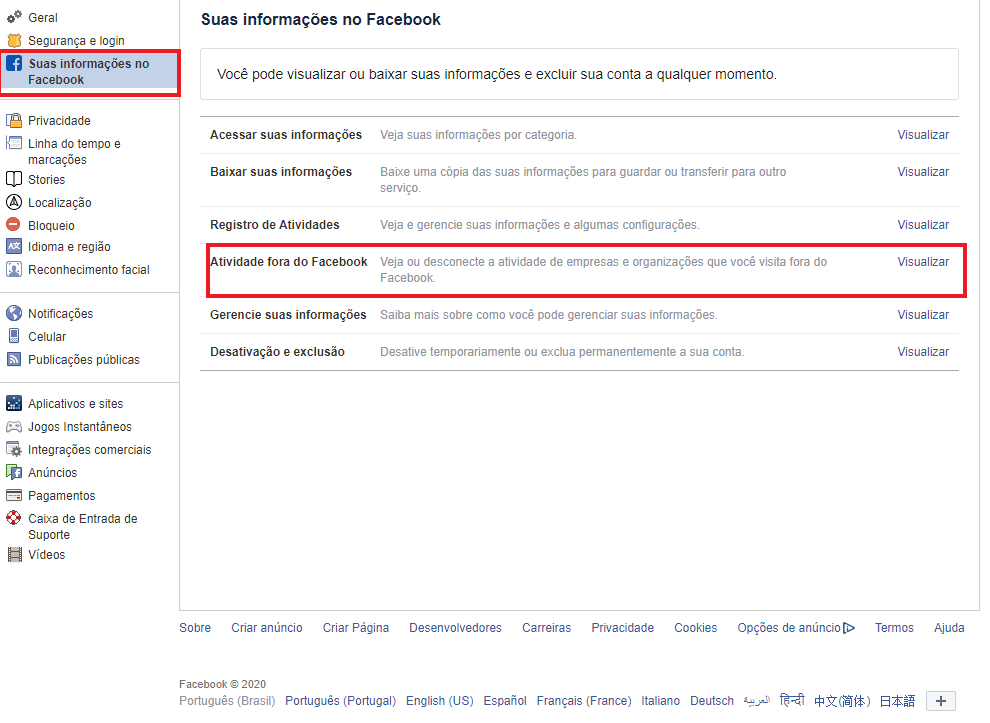Switch language to Español
The width and height of the screenshot is (990, 723).
[x=504, y=701]
